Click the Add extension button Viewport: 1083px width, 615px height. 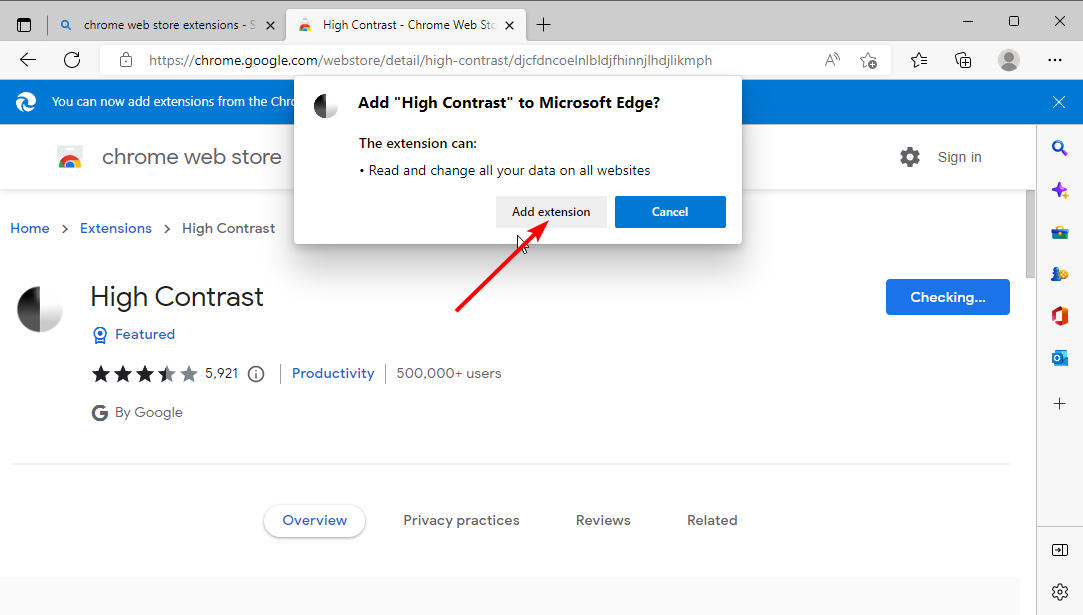click(x=551, y=211)
